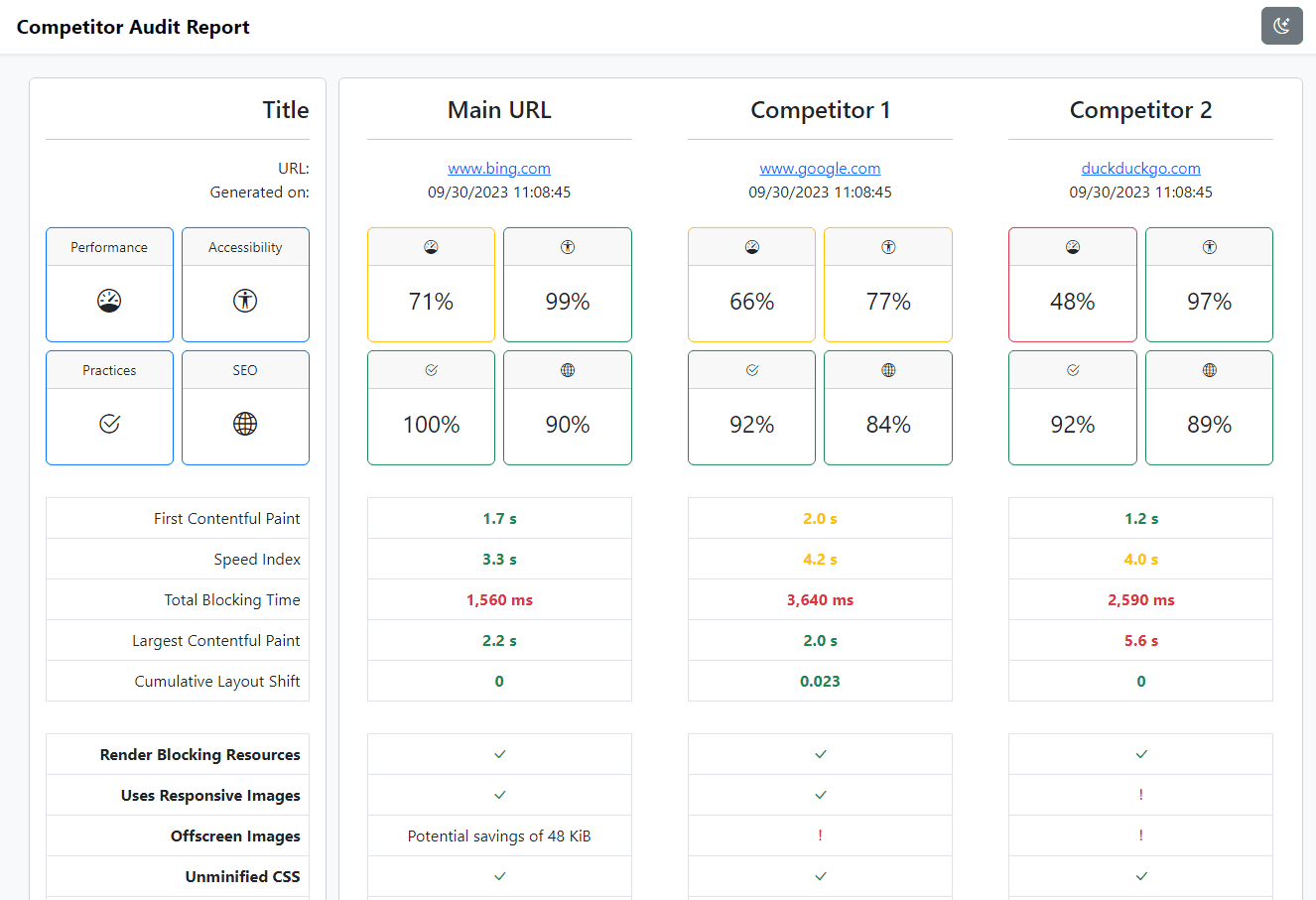Click the Total Blocking Time row label
1316x900 pixels.
[x=232, y=599]
